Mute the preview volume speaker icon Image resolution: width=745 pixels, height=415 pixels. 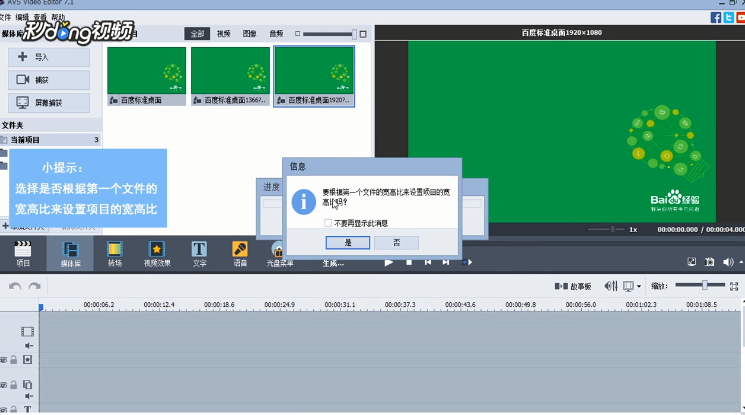727,262
